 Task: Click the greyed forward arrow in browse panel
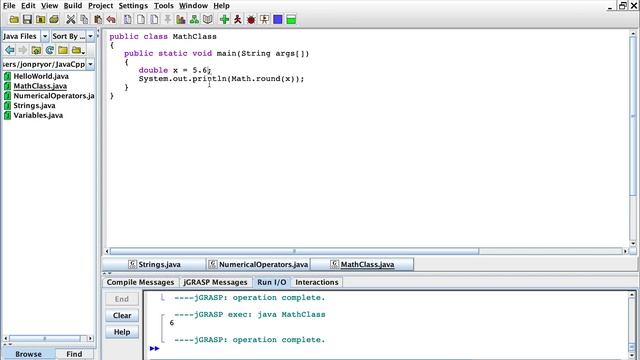point(23,50)
